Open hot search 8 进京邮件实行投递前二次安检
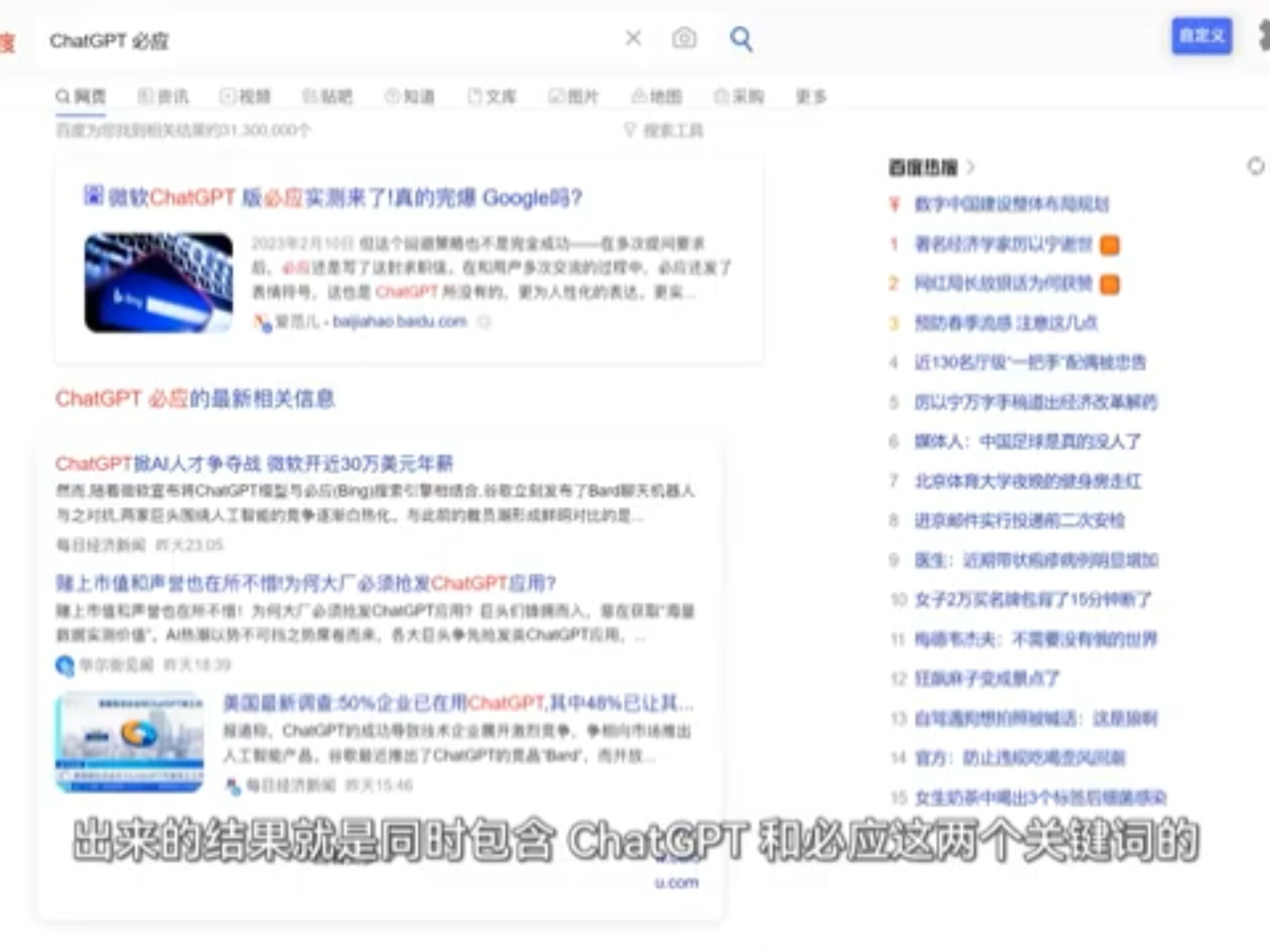 pyautogui.click(x=1019, y=520)
